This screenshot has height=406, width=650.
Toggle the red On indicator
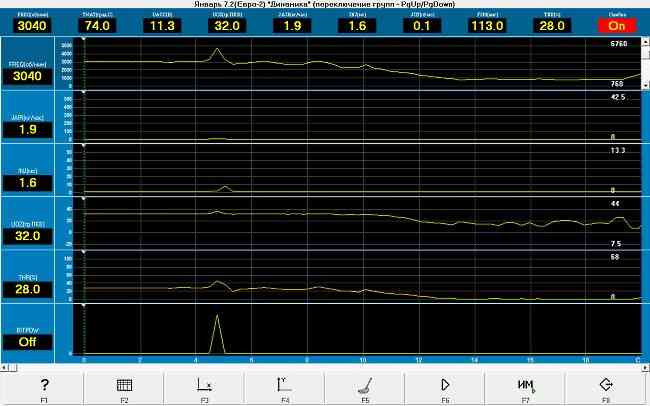pyautogui.click(x=616, y=26)
